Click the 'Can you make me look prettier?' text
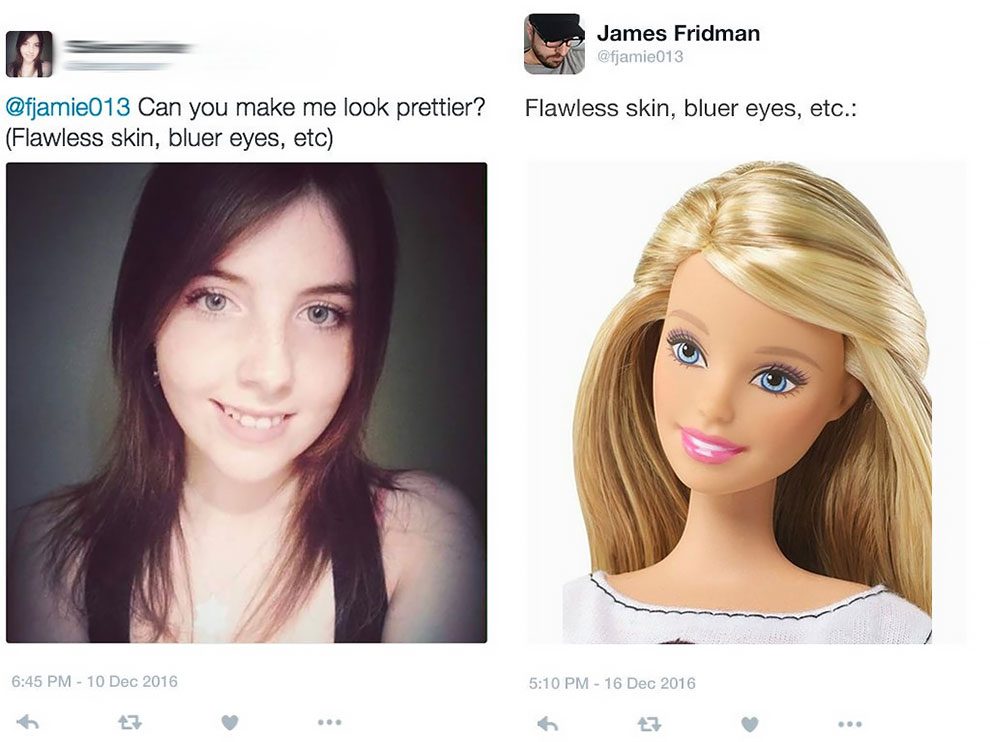990x742 pixels. tap(311, 107)
